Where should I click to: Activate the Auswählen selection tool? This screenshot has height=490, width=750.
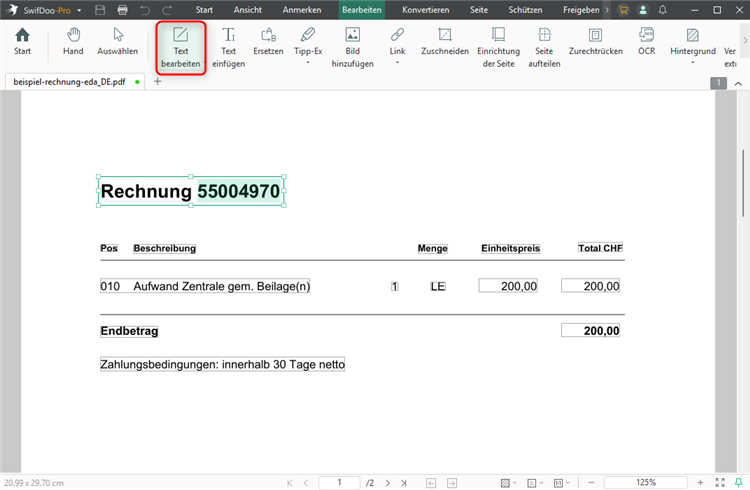click(x=118, y=41)
